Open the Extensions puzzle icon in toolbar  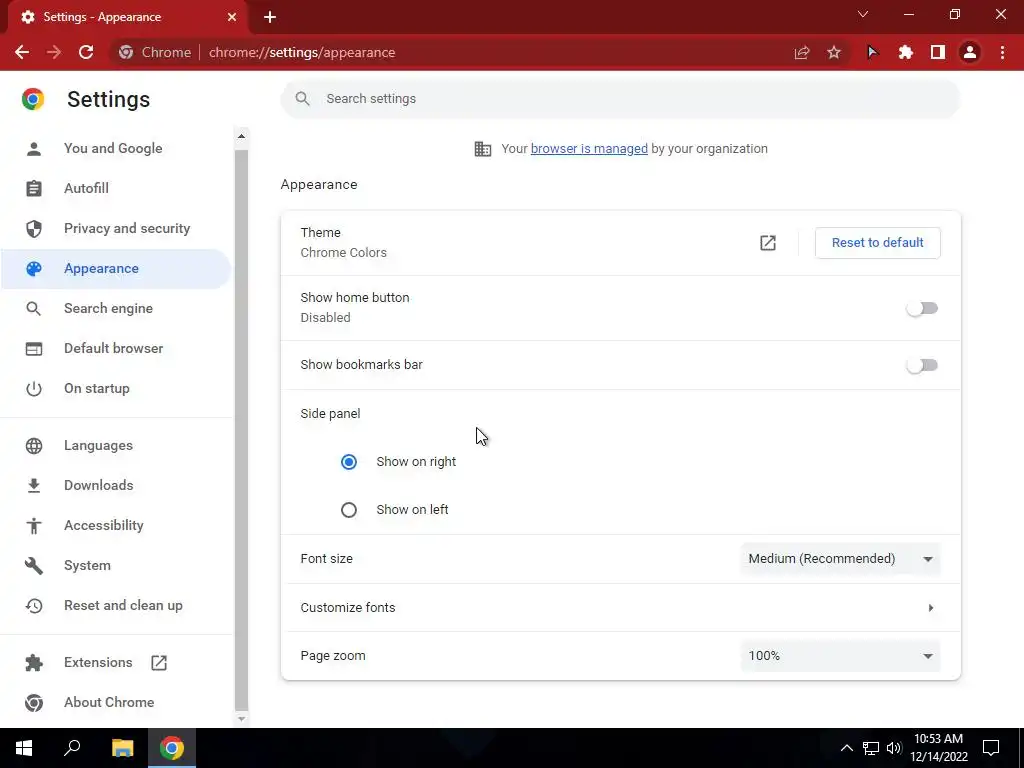pos(905,52)
